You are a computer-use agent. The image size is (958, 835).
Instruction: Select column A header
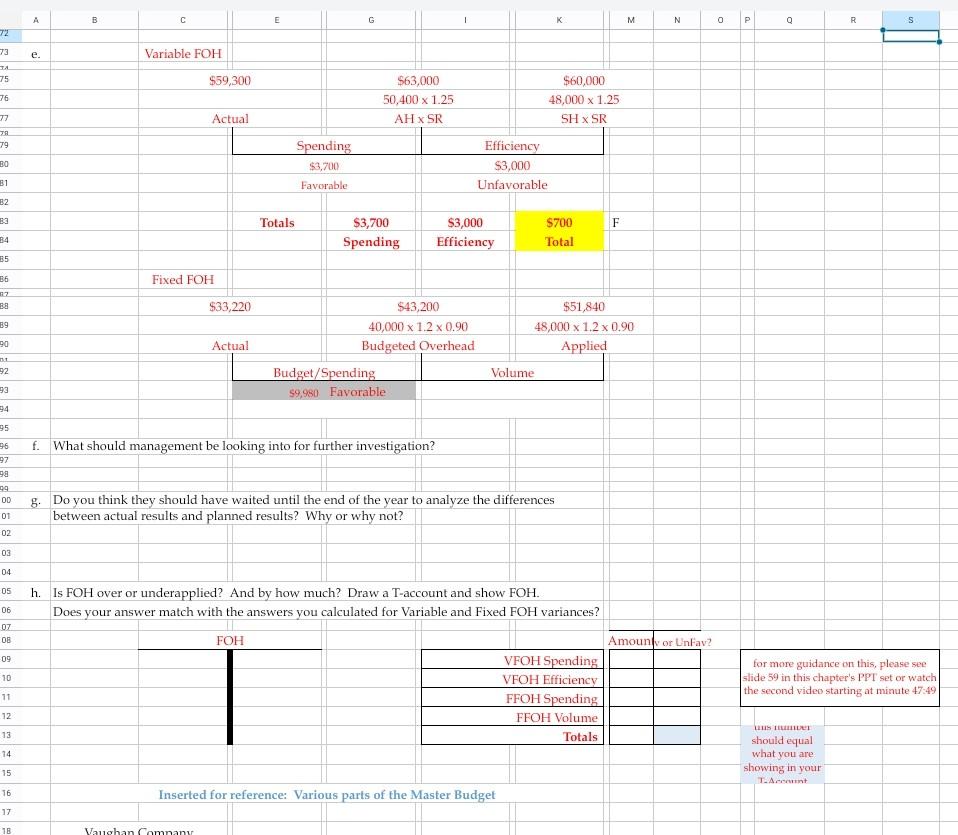[36, 19]
